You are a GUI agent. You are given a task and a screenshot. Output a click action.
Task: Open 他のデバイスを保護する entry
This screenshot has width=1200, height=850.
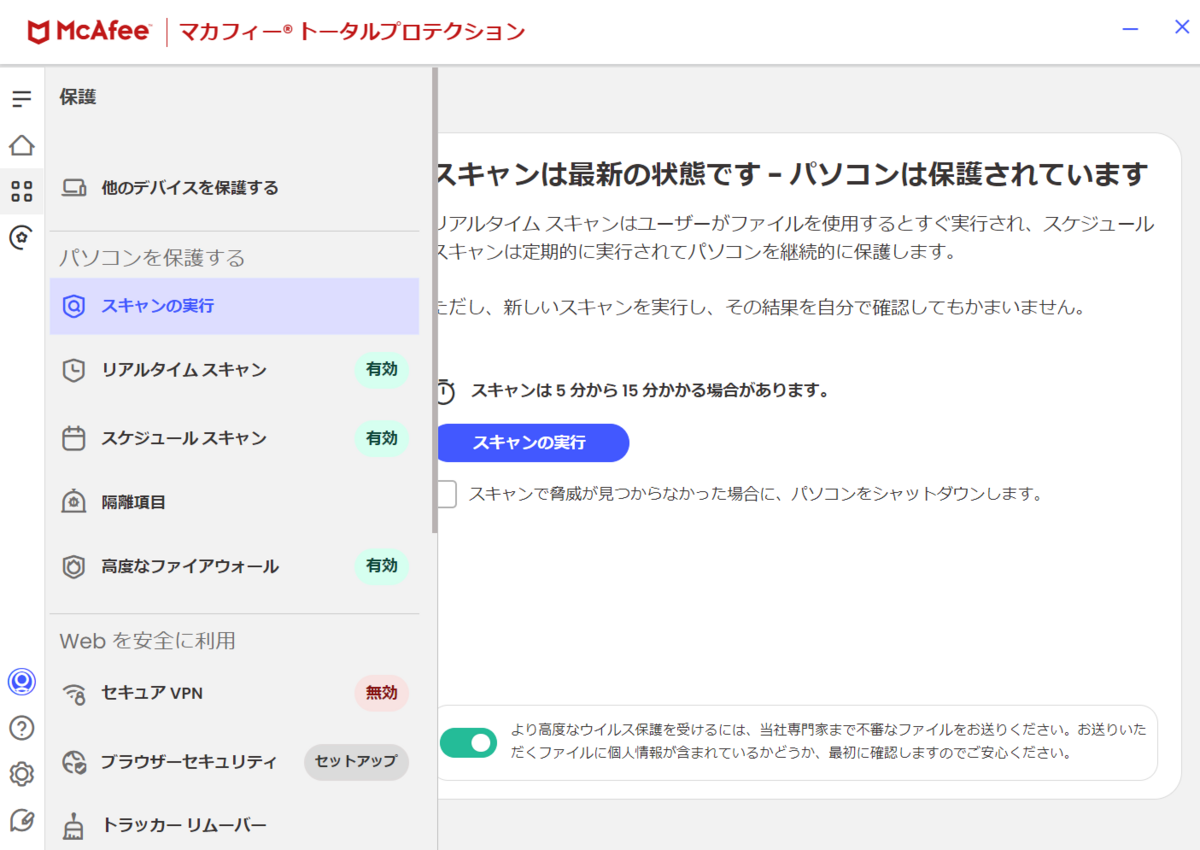234,188
